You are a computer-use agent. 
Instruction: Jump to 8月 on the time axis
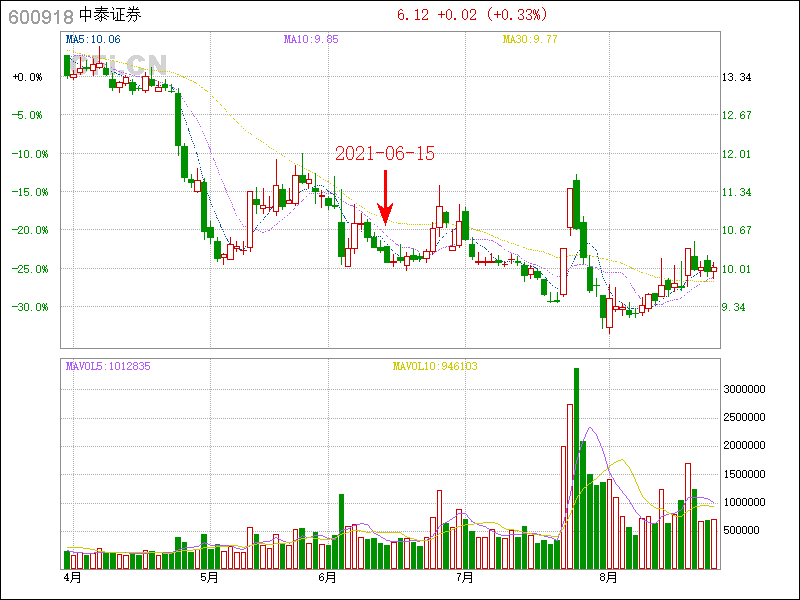tap(608, 578)
